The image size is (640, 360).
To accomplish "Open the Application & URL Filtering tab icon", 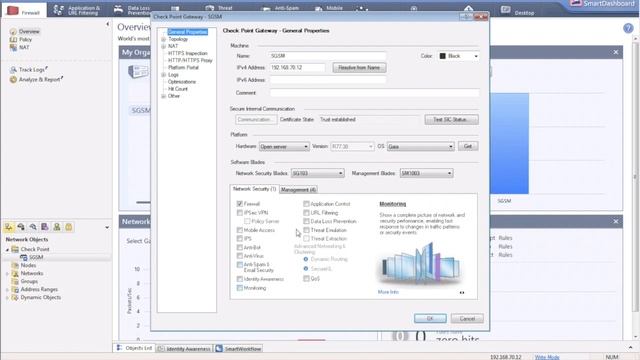I will click(x=59, y=10).
